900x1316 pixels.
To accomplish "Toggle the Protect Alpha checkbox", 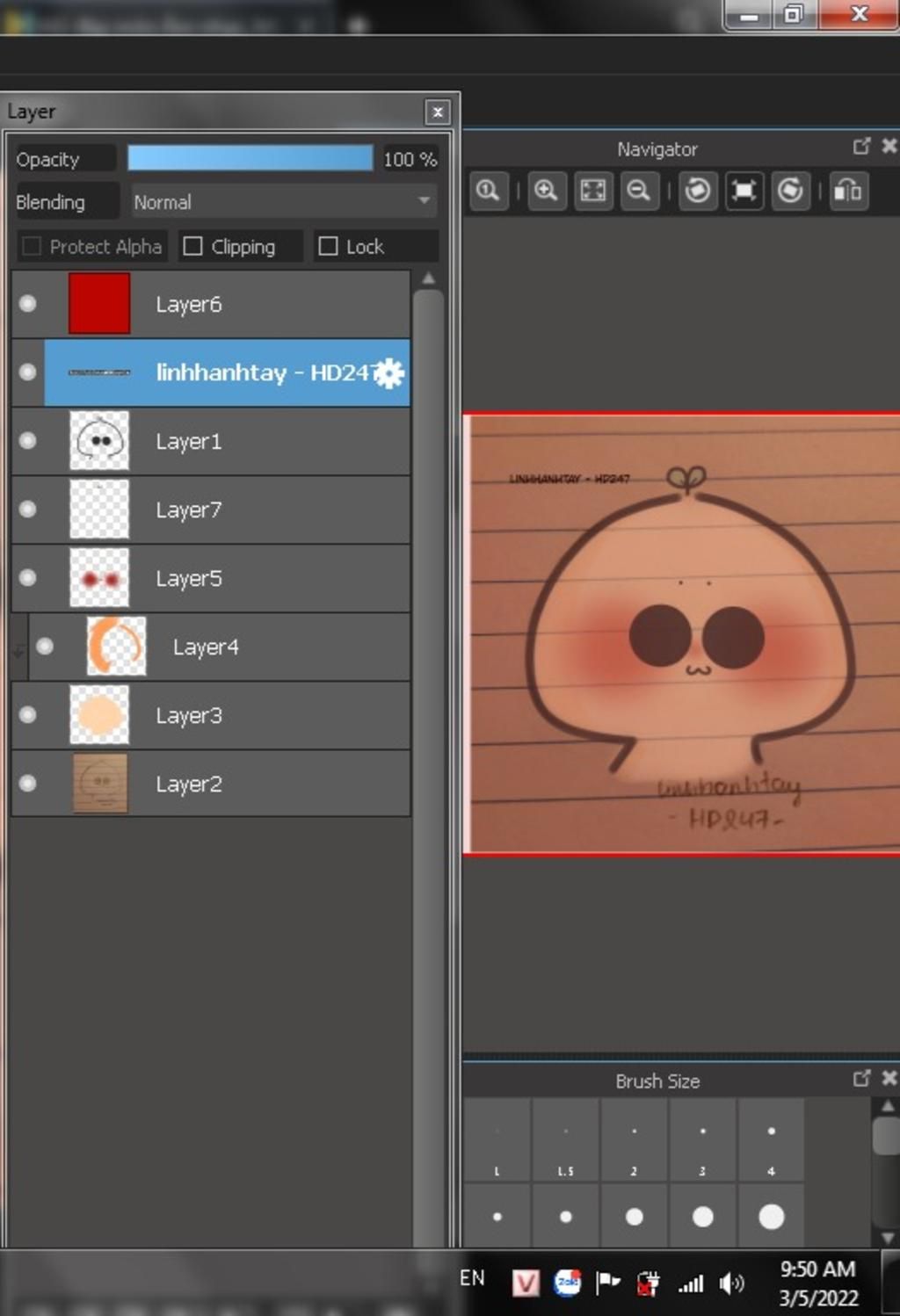I will coord(32,246).
